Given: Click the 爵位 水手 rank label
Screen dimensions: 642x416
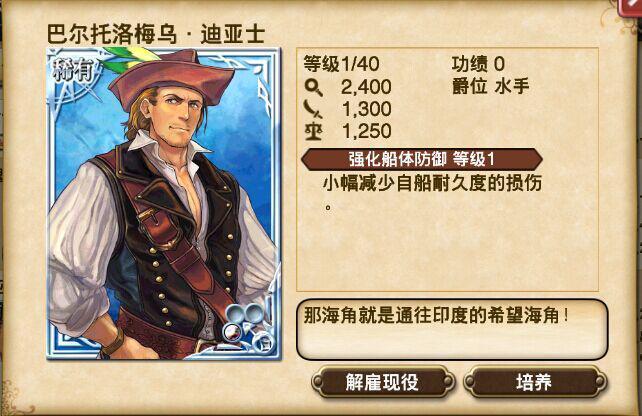Looking at the screenshot, I should pyautogui.click(x=491, y=86).
